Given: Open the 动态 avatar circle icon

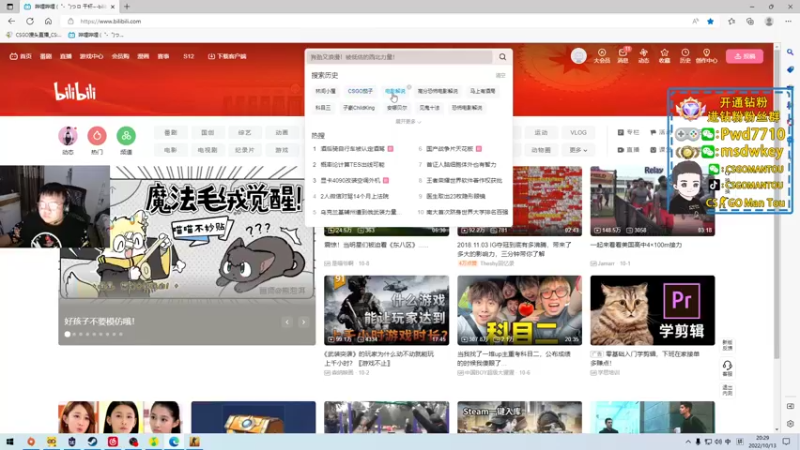Looking at the screenshot, I should click(x=68, y=136).
